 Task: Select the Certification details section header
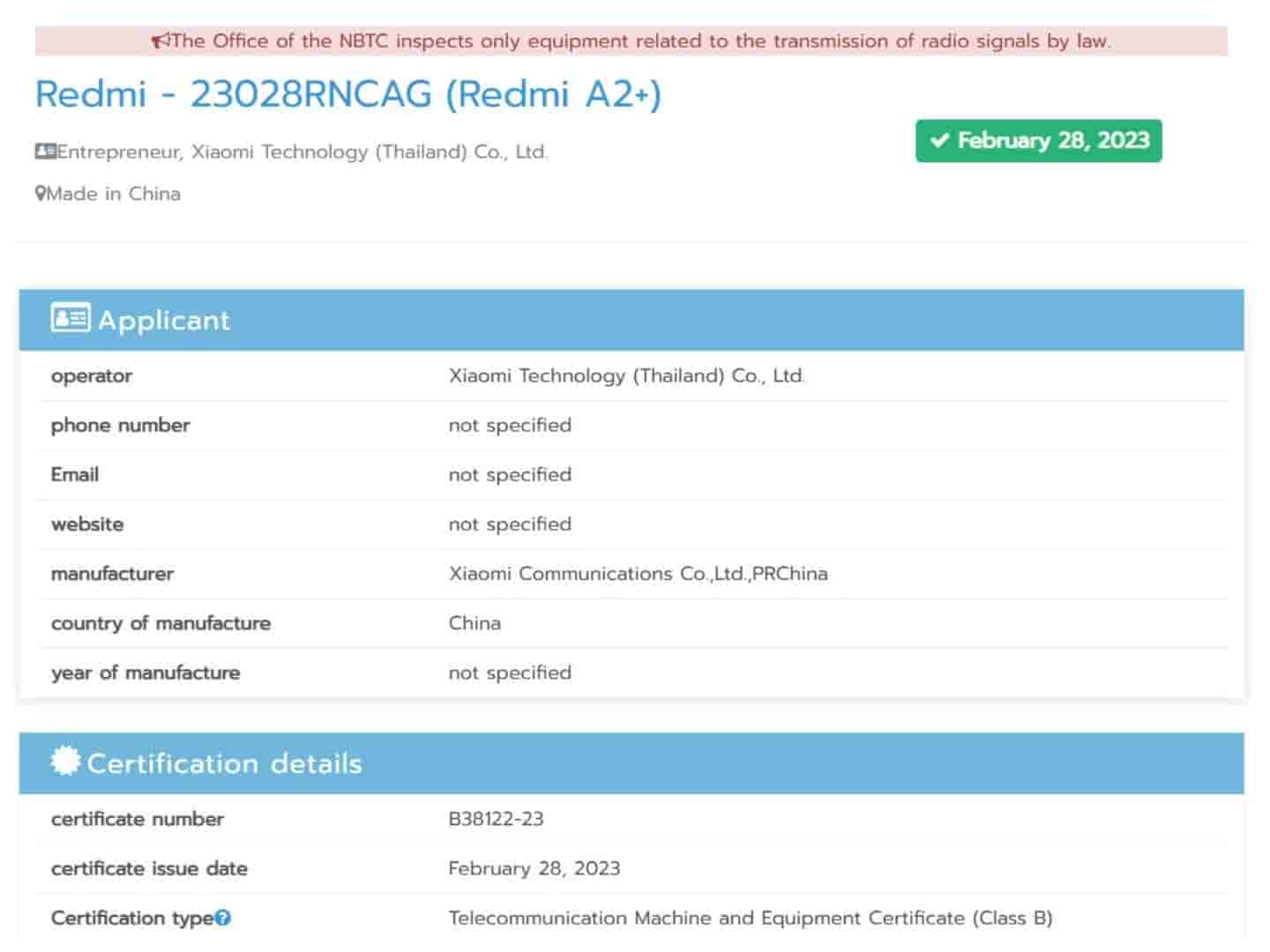tap(224, 763)
